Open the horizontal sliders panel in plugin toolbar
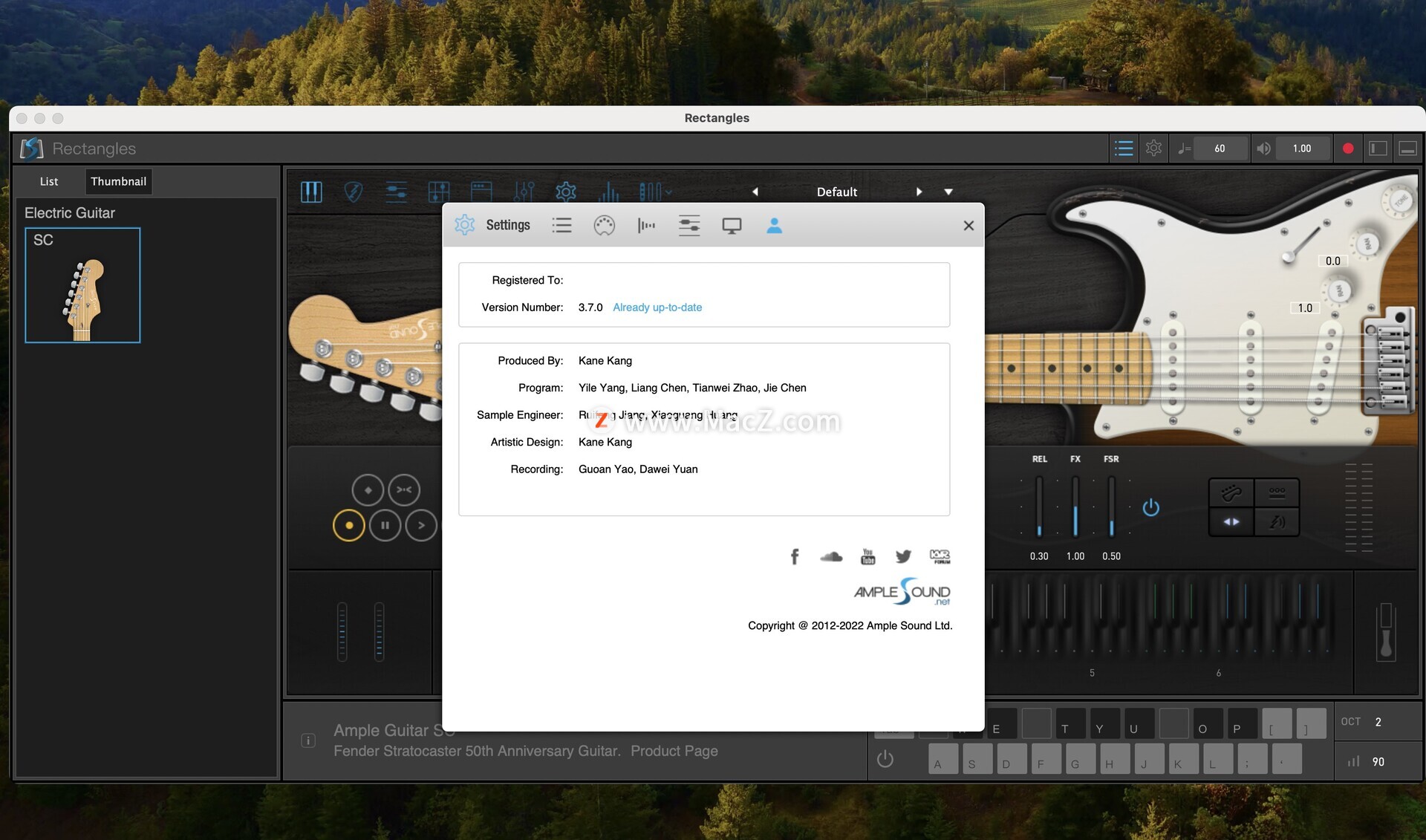The height and width of the screenshot is (840, 1426). coord(396,192)
